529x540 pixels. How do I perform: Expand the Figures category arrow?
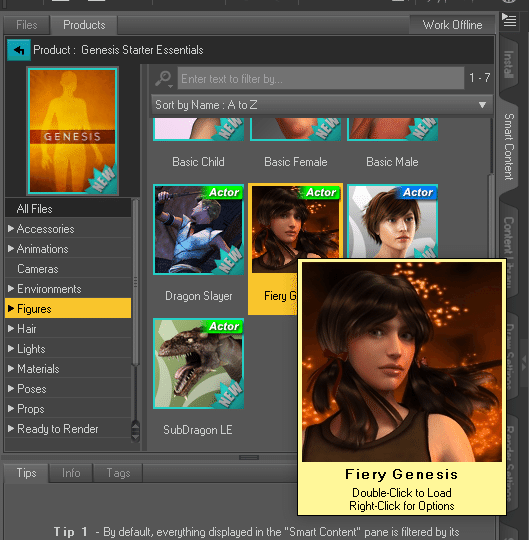click(11, 309)
